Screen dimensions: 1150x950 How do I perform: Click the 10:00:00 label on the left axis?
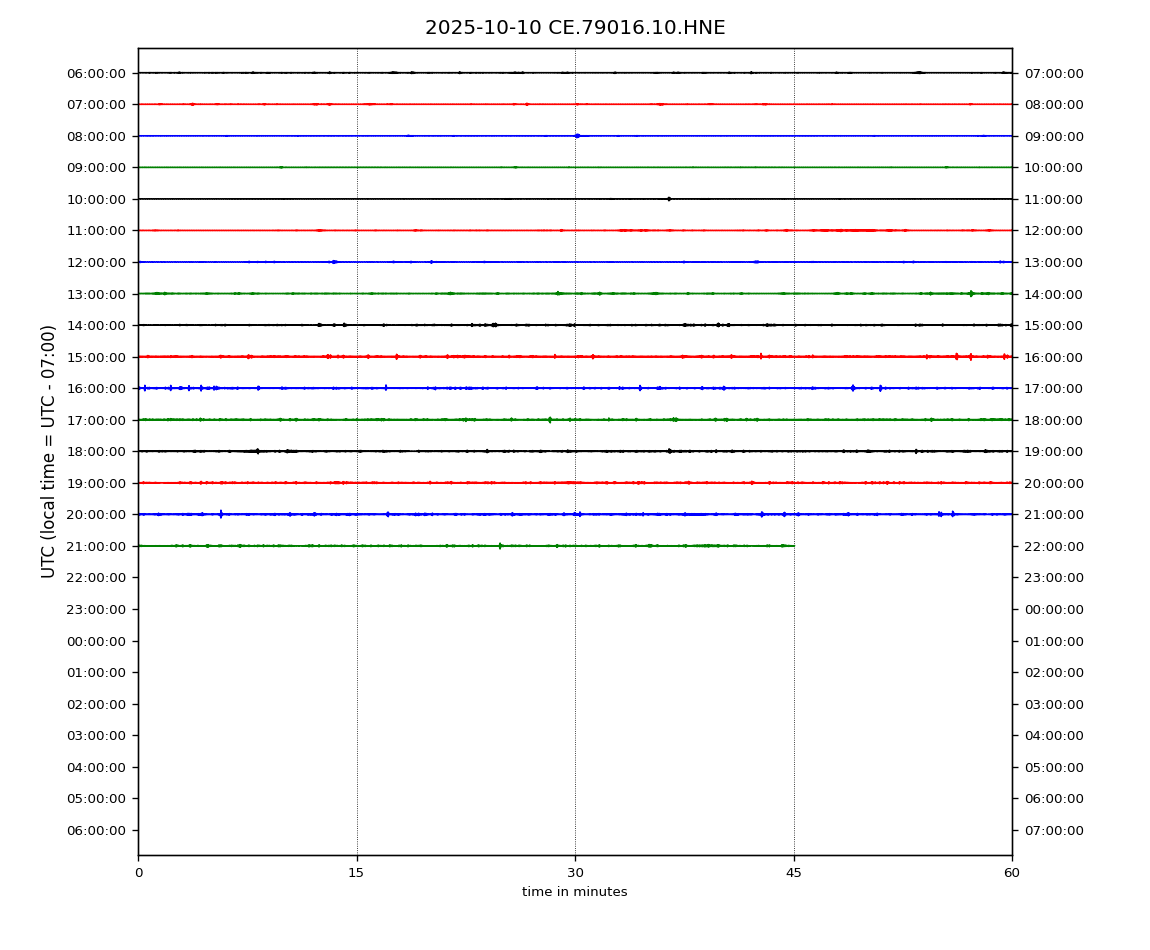97,199
